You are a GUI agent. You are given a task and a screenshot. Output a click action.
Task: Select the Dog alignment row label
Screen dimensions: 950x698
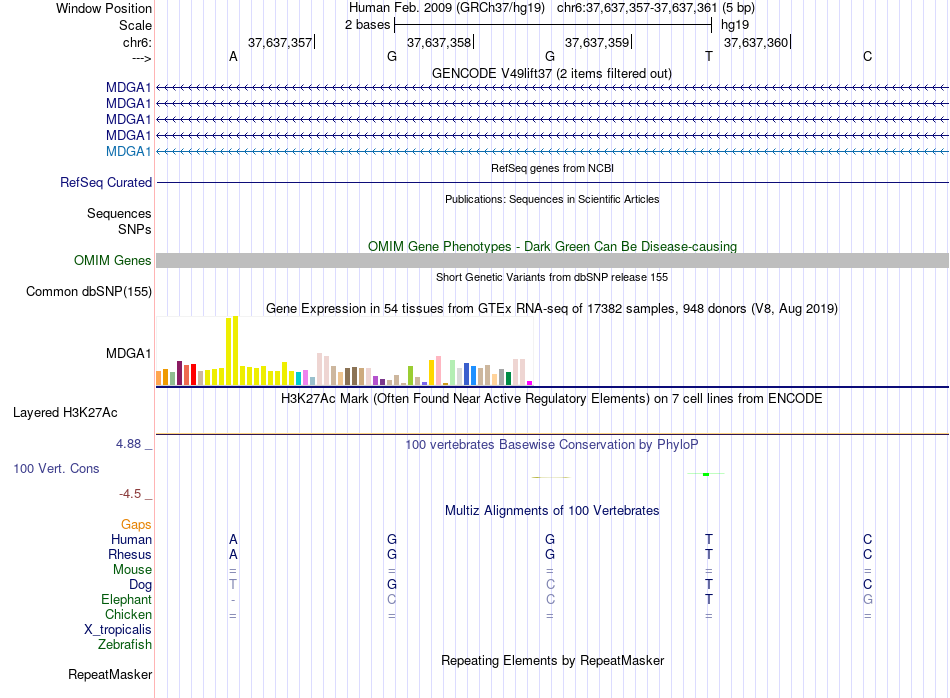tap(140, 585)
